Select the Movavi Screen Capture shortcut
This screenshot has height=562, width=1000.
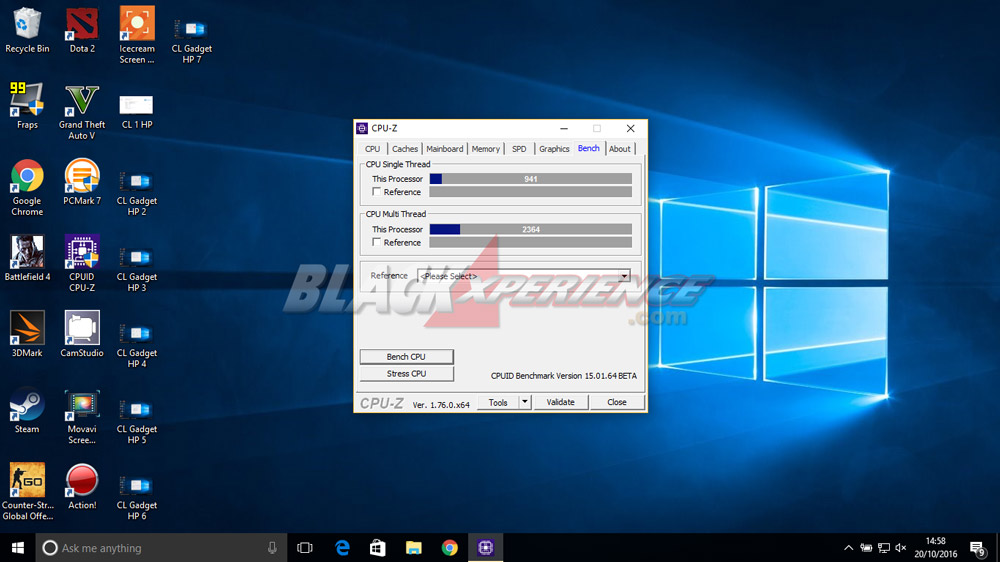click(x=82, y=416)
